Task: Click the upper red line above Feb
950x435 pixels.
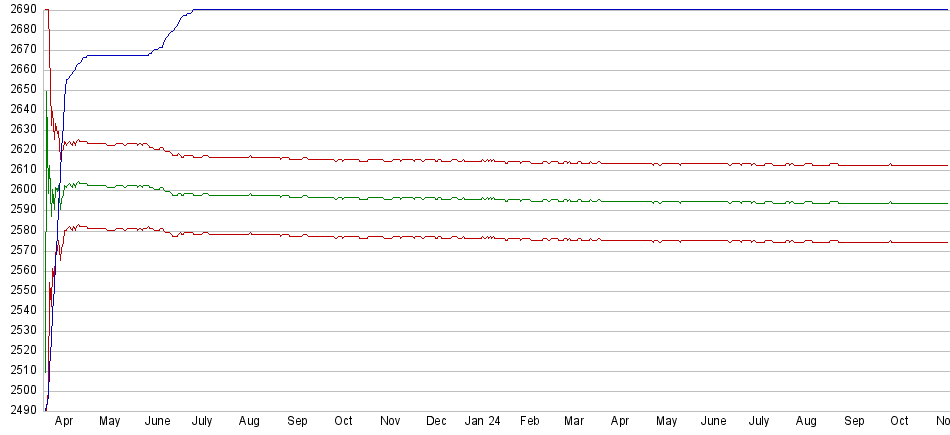Action: (x=529, y=162)
